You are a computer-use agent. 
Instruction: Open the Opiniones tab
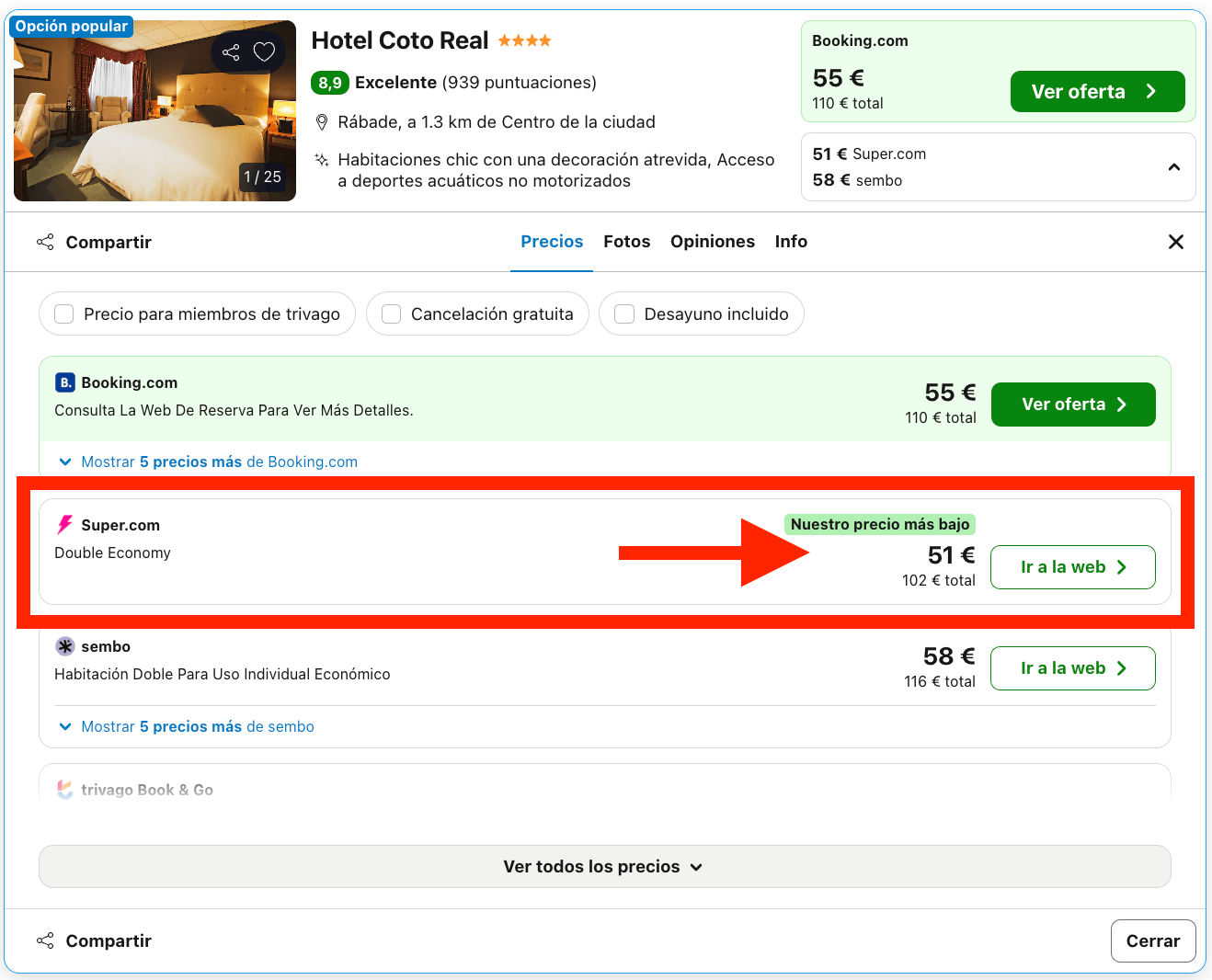713,242
